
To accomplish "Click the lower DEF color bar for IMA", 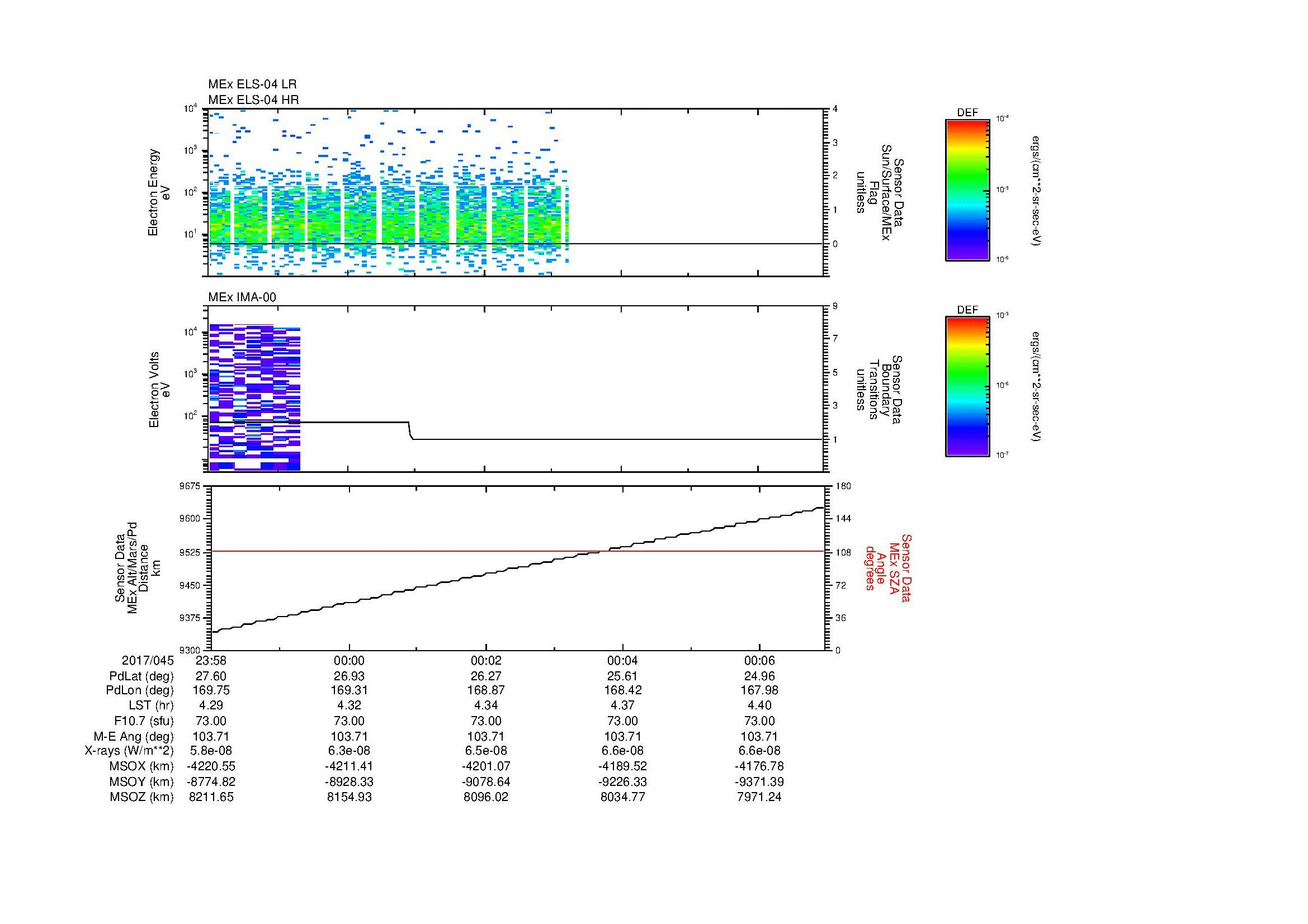I will [x=967, y=387].
